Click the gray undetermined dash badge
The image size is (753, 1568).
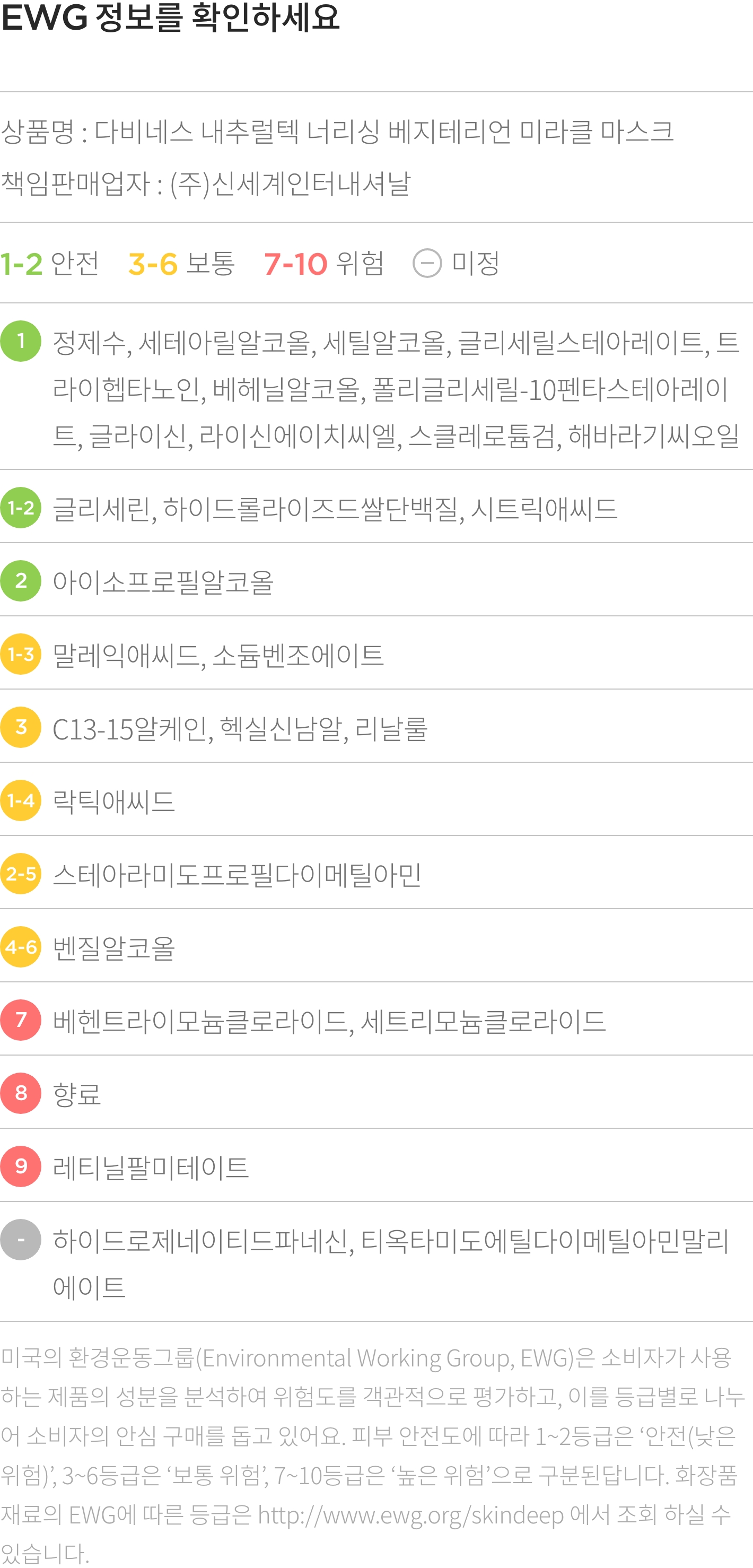[21, 1240]
